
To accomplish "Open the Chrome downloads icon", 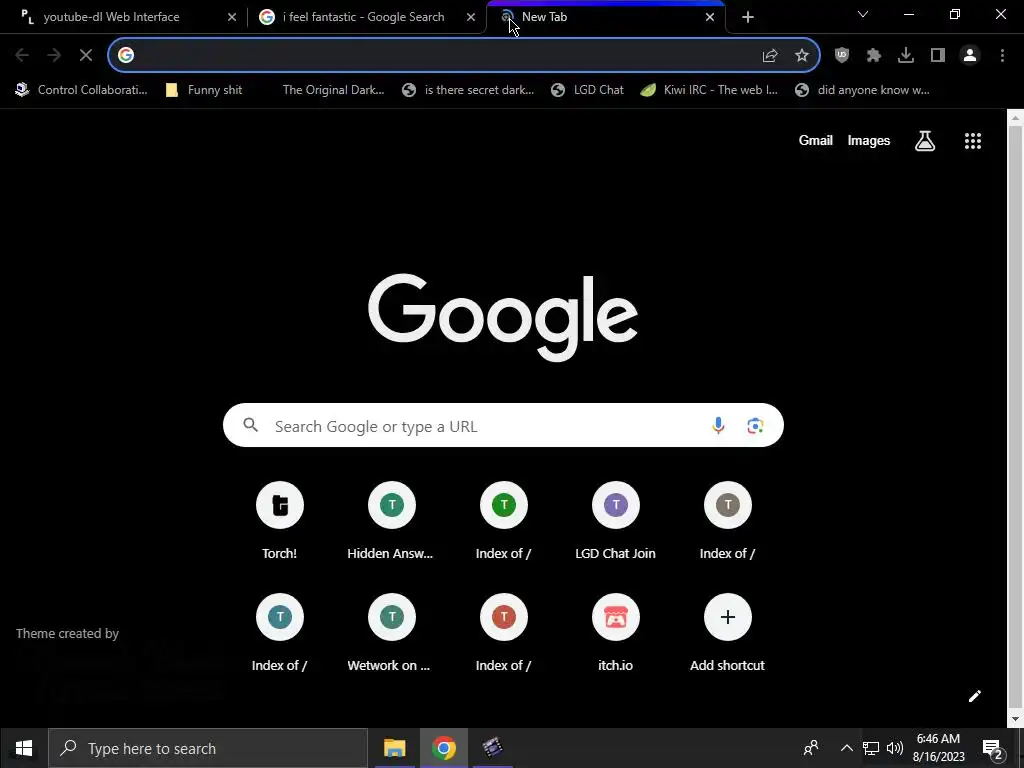I will [x=906, y=56].
